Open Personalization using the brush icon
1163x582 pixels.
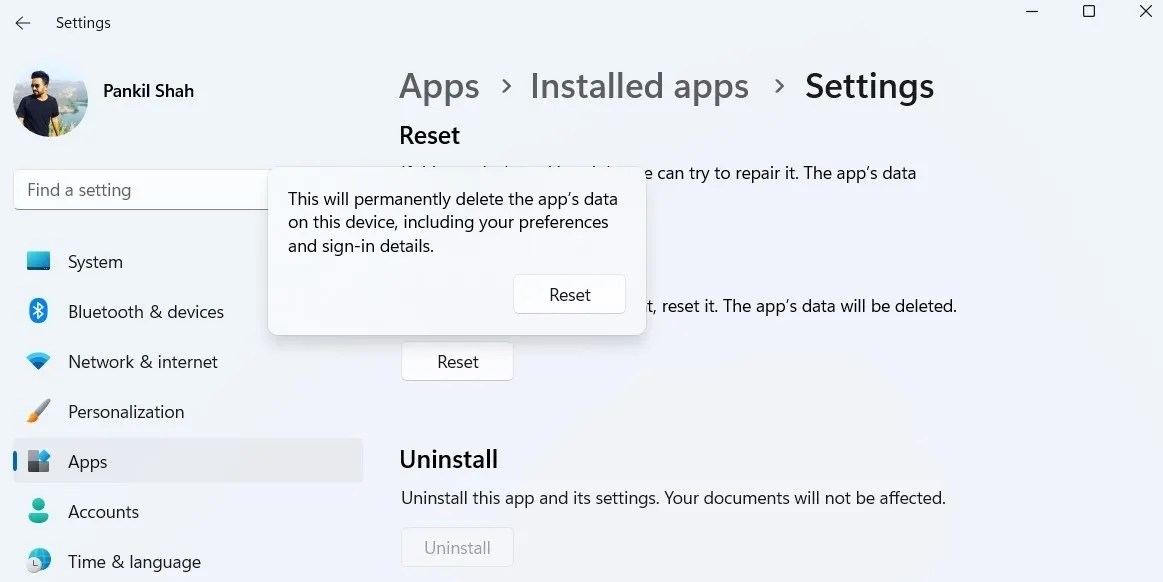[38, 411]
